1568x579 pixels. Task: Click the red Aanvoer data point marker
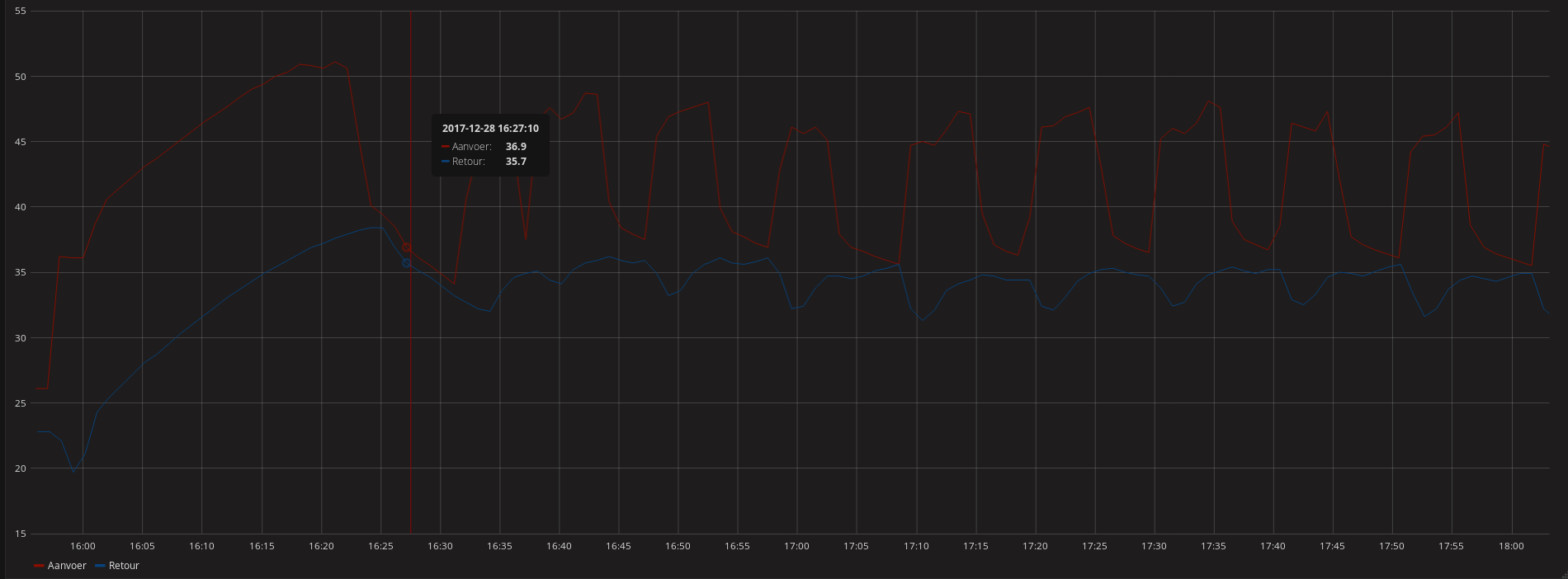406,247
